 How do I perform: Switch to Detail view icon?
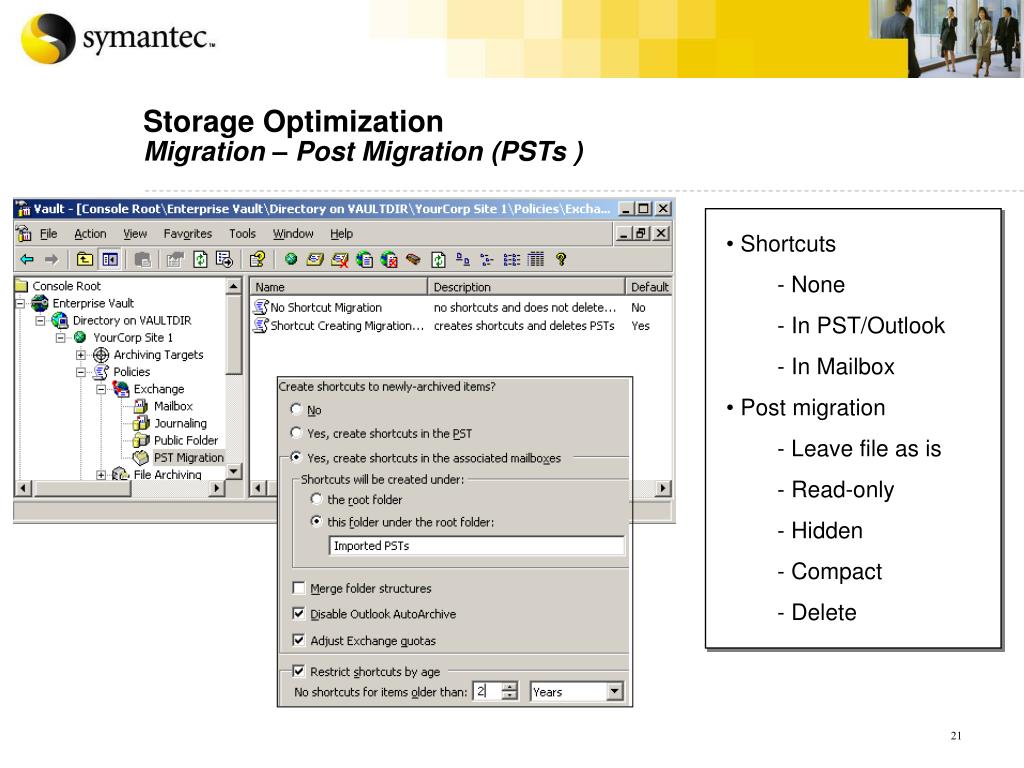coord(536,259)
